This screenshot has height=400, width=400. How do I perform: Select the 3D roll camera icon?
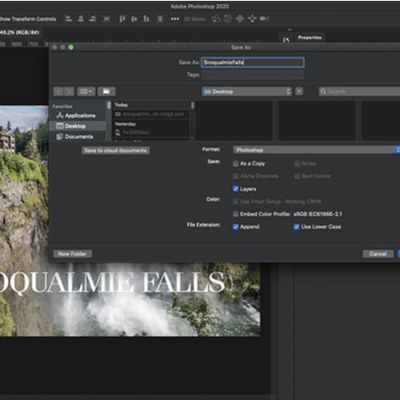[228, 19]
